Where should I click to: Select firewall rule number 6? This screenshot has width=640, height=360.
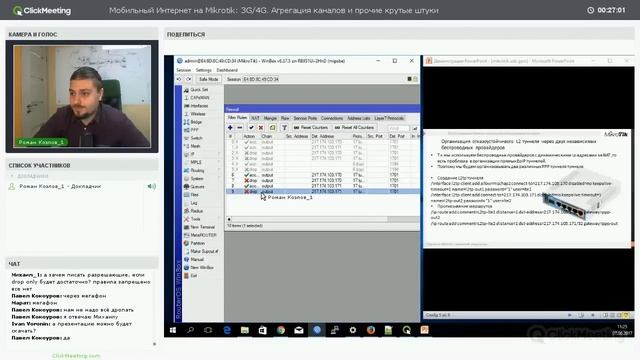(322, 175)
